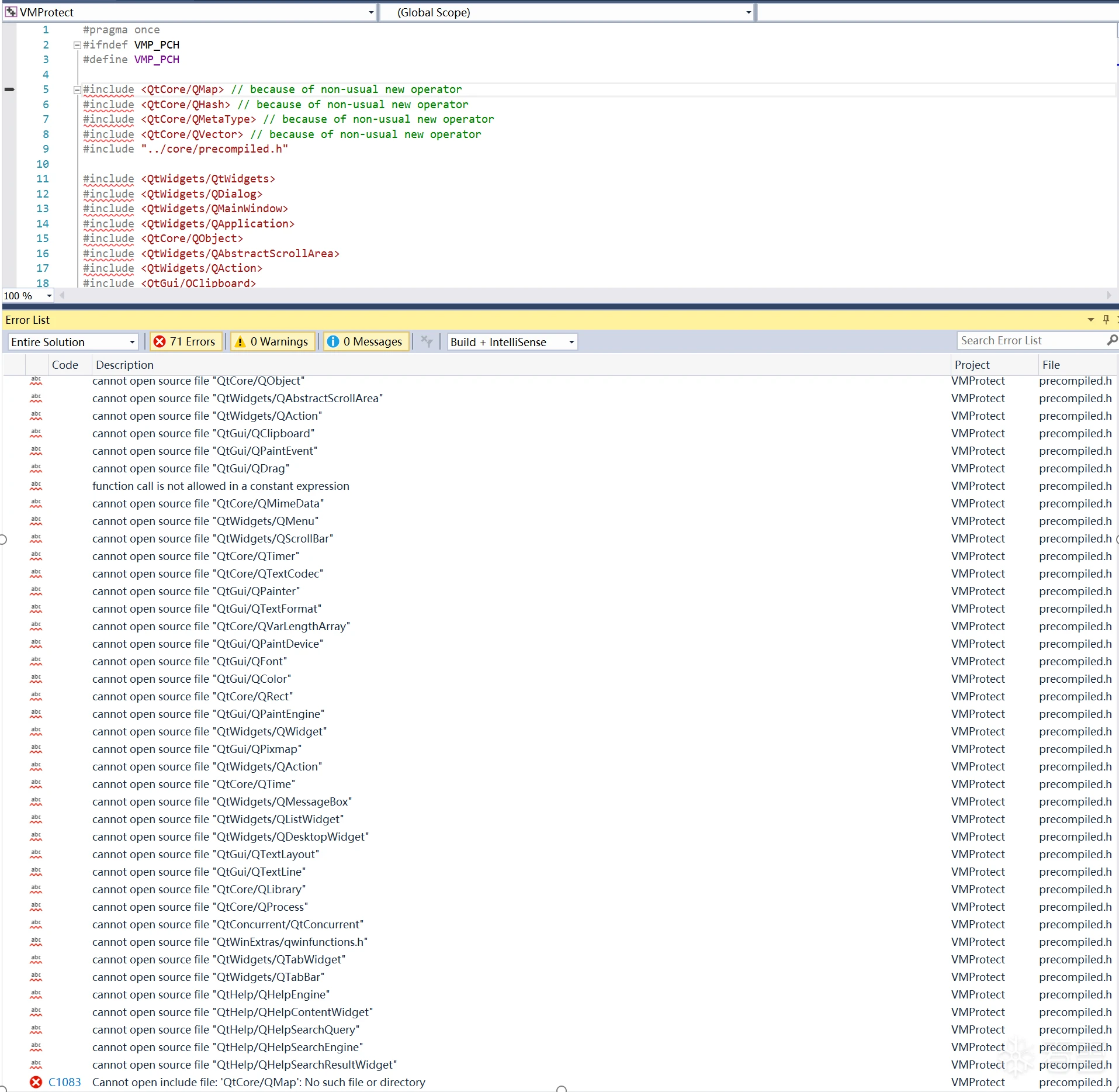Click the IntelliSense icon on the QtCore/QMimeData row
This screenshot has width=1119, height=1092.
[x=36, y=503]
